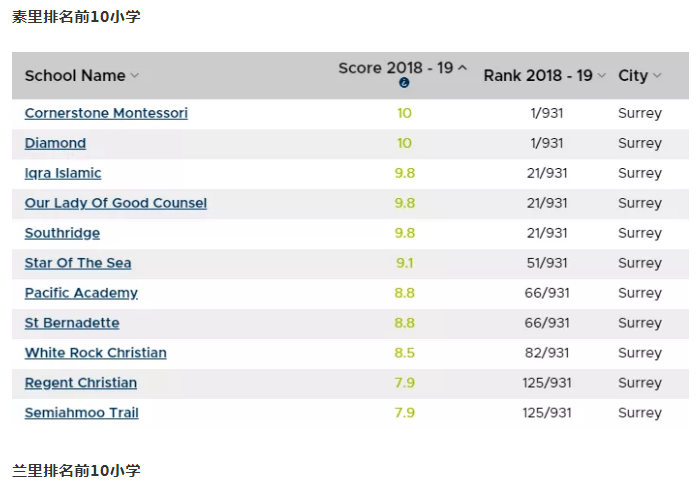
Task: Open the St Bernadette school link
Action: [x=72, y=323]
